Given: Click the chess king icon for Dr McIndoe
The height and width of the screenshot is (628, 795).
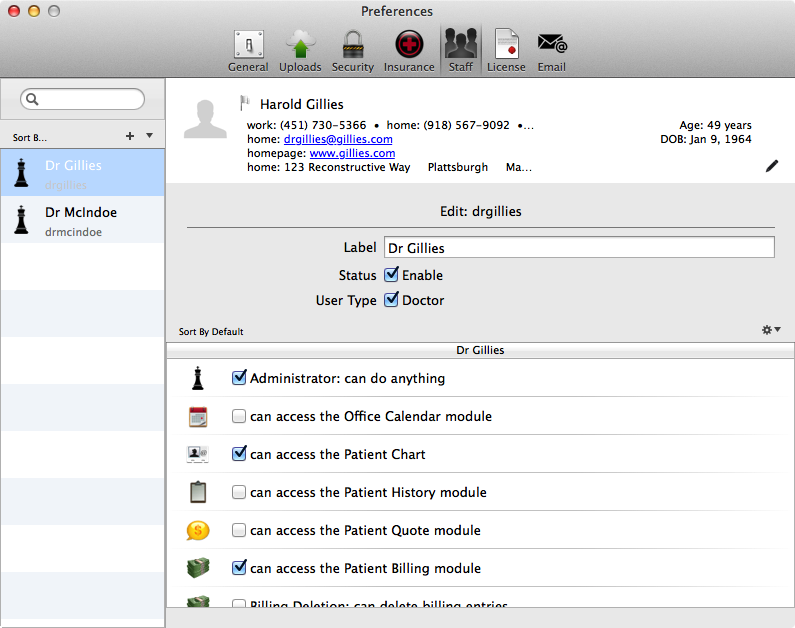Looking at the screenshot, I should click(x=21, y=219).
